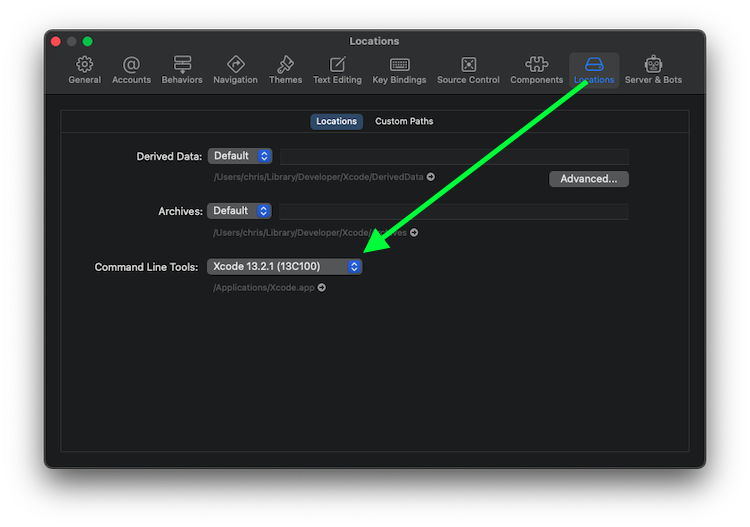Open the Source Control preferences pane
The width and height of the screenshot is (750, 527).
click(x=468, y=70)
